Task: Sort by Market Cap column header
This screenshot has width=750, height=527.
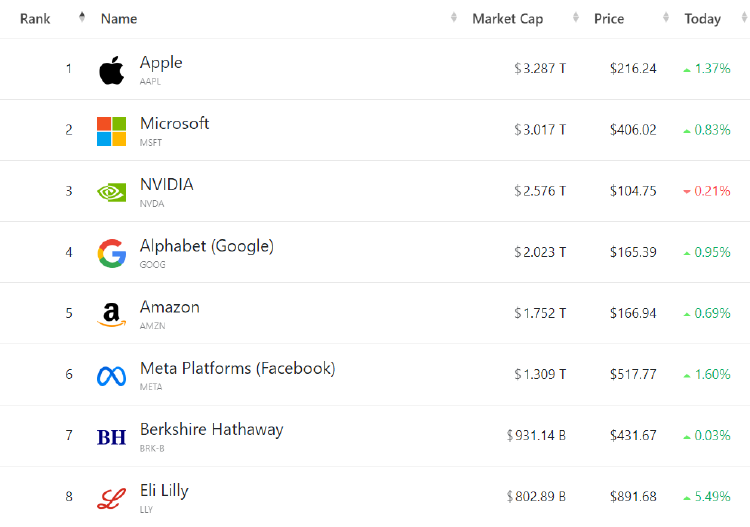Action: [x=508, y=19]
